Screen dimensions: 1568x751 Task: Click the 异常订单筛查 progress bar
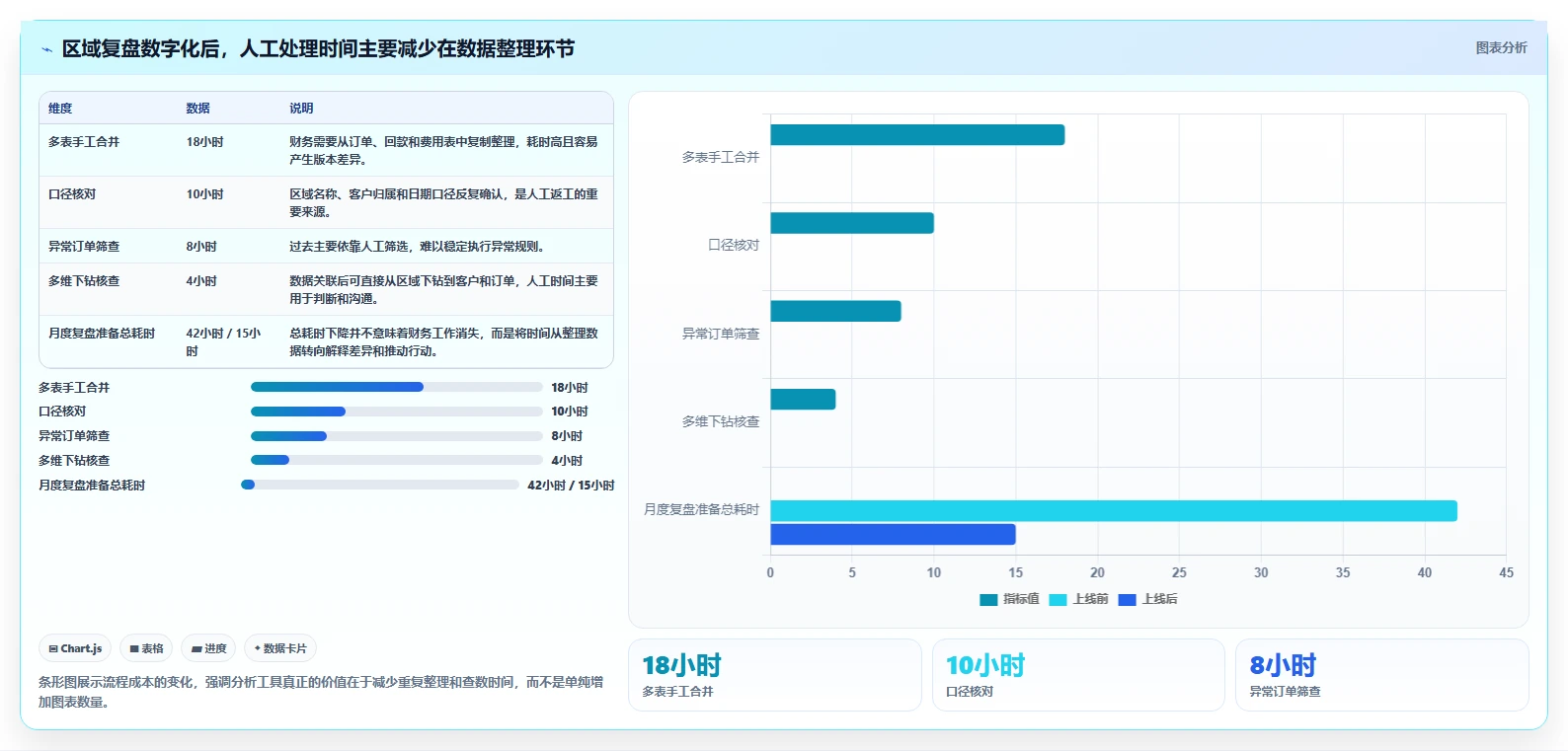[396, 436]
